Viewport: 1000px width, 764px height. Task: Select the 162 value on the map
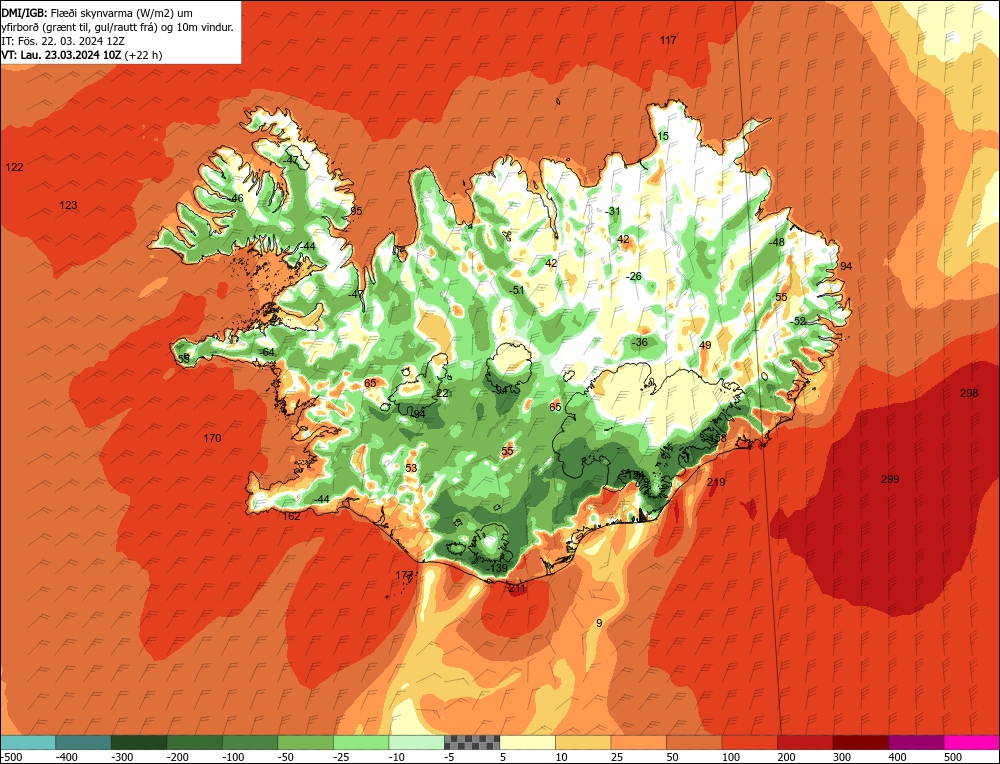pos(291,517)
